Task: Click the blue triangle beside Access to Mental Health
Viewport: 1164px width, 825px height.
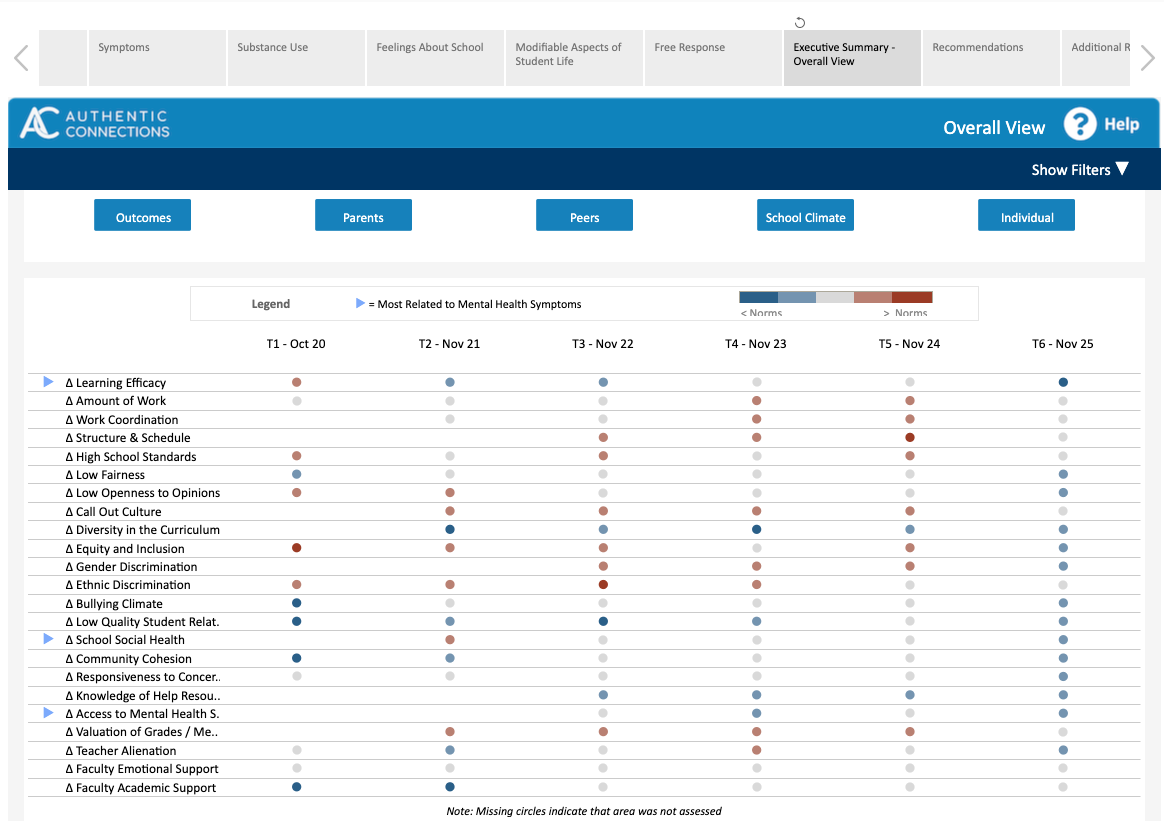Action: (48, 713)
